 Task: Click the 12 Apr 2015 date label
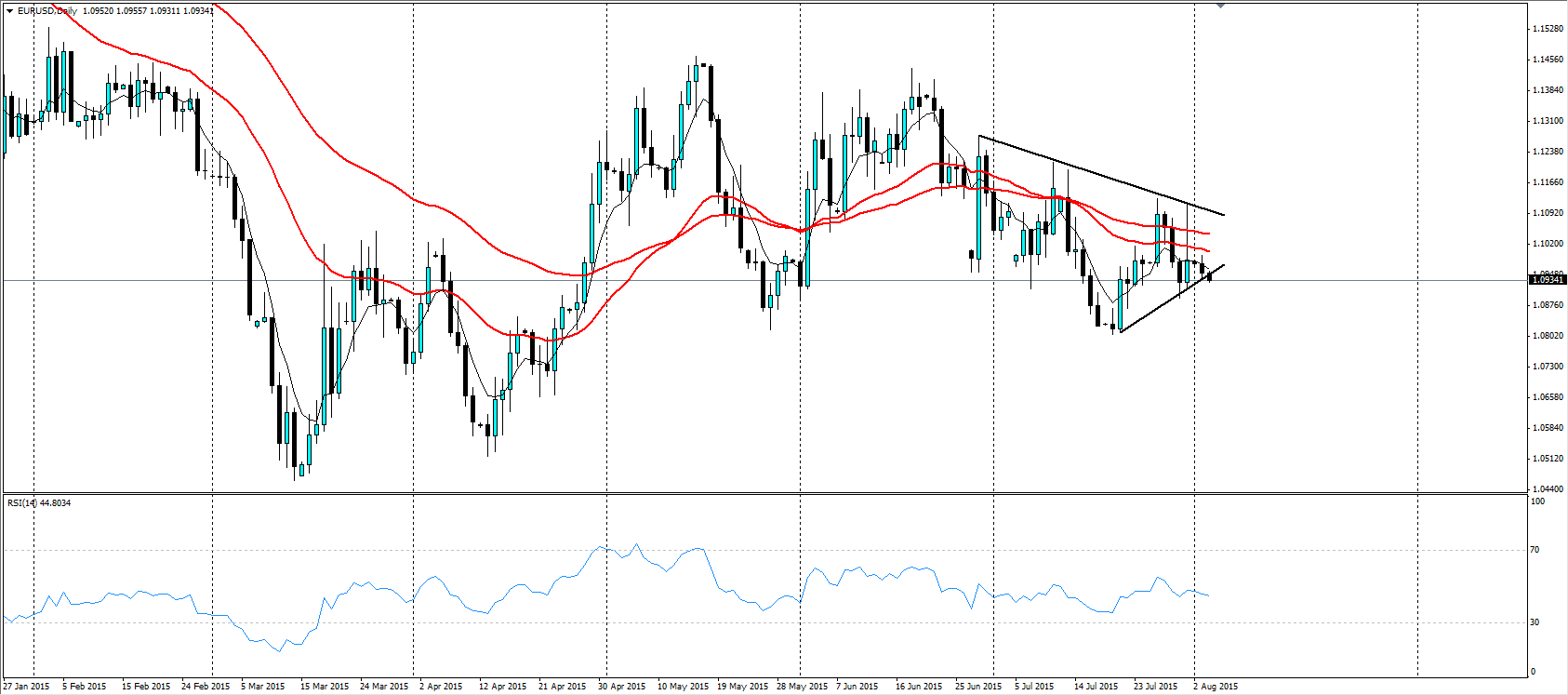(502, 687)
